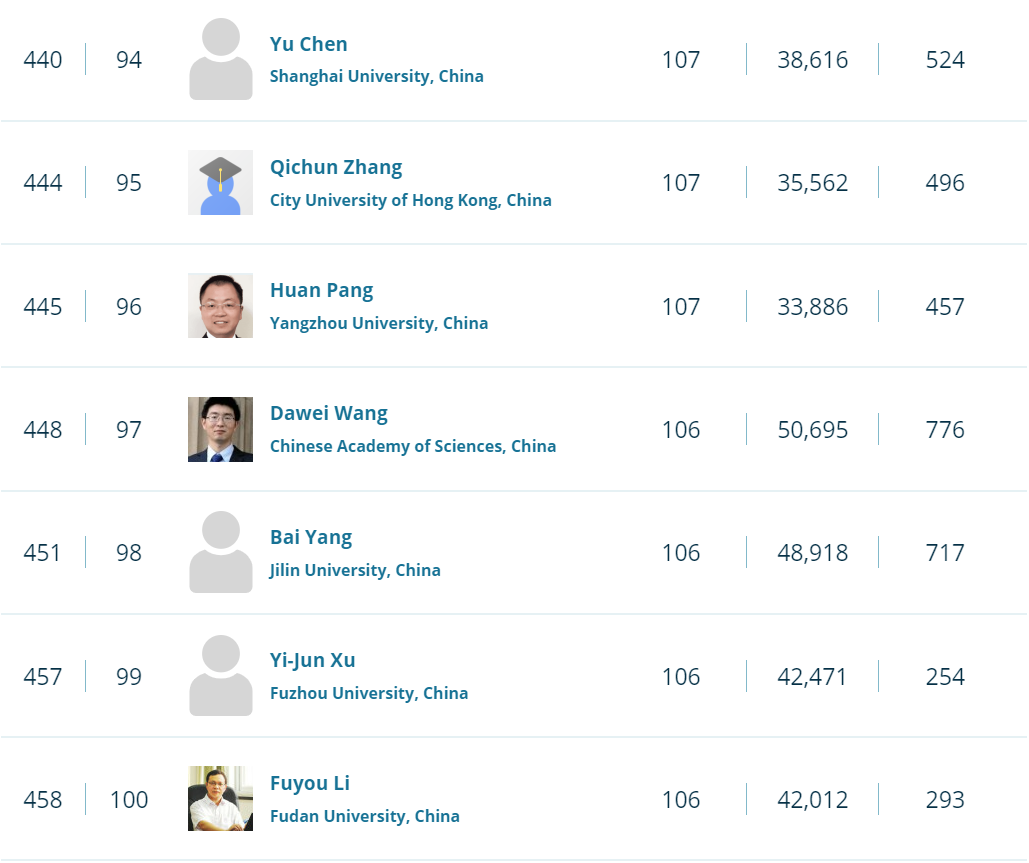Open Fudan University, China affiliation
The image size is (1029, 863).
[364, 816]
